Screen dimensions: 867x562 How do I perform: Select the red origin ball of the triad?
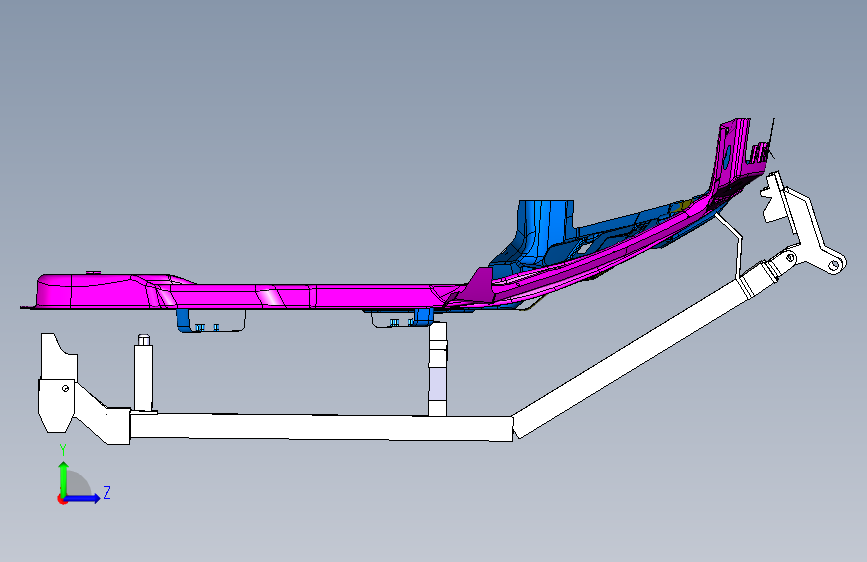pyautogui.click(x=62, y=499)
